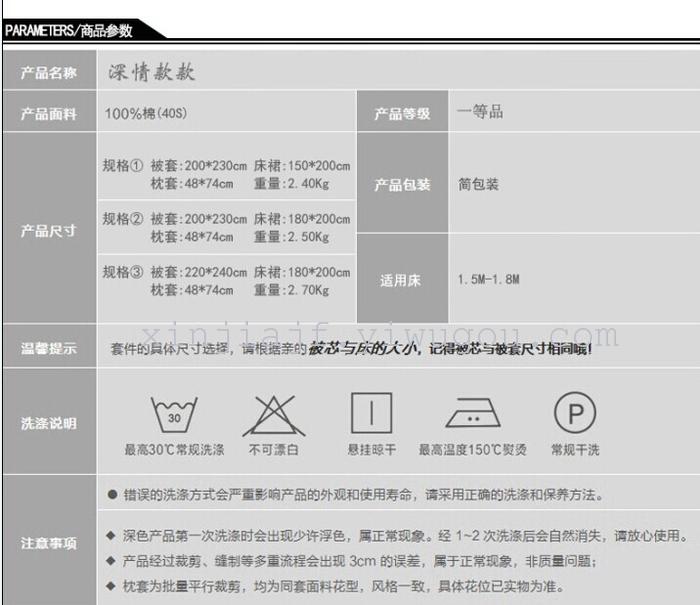Select the 一等品 grade value
This screenshot has width=700, height=605.
(480, 112)
